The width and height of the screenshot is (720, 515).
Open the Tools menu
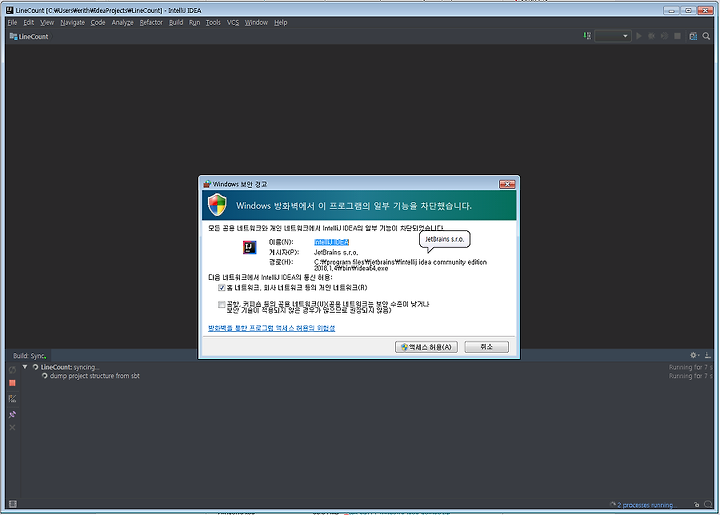(213, 22)
